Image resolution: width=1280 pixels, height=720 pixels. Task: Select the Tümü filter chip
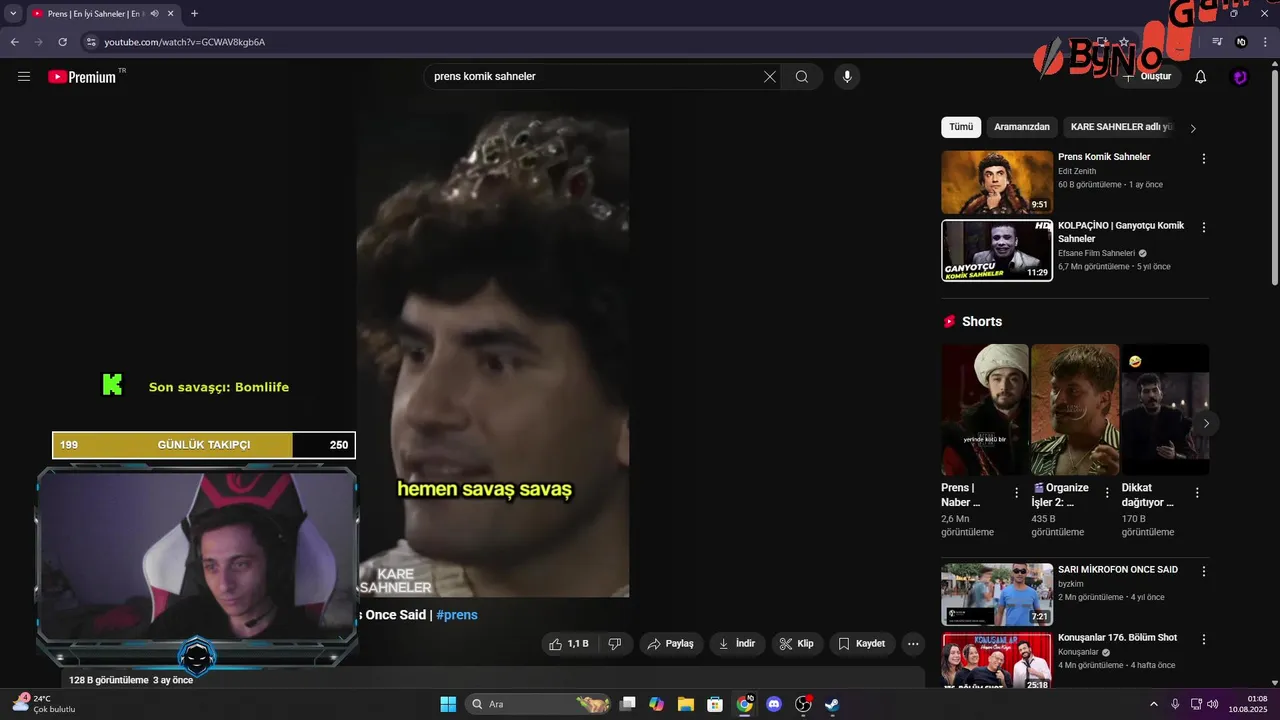click(x=961, y=127)
